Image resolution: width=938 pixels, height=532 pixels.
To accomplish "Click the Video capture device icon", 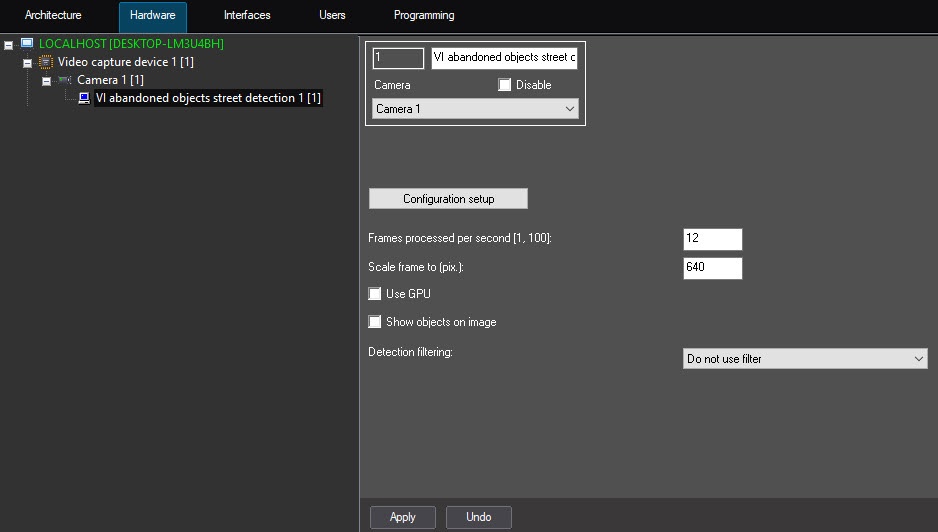I will pos(46,62).
